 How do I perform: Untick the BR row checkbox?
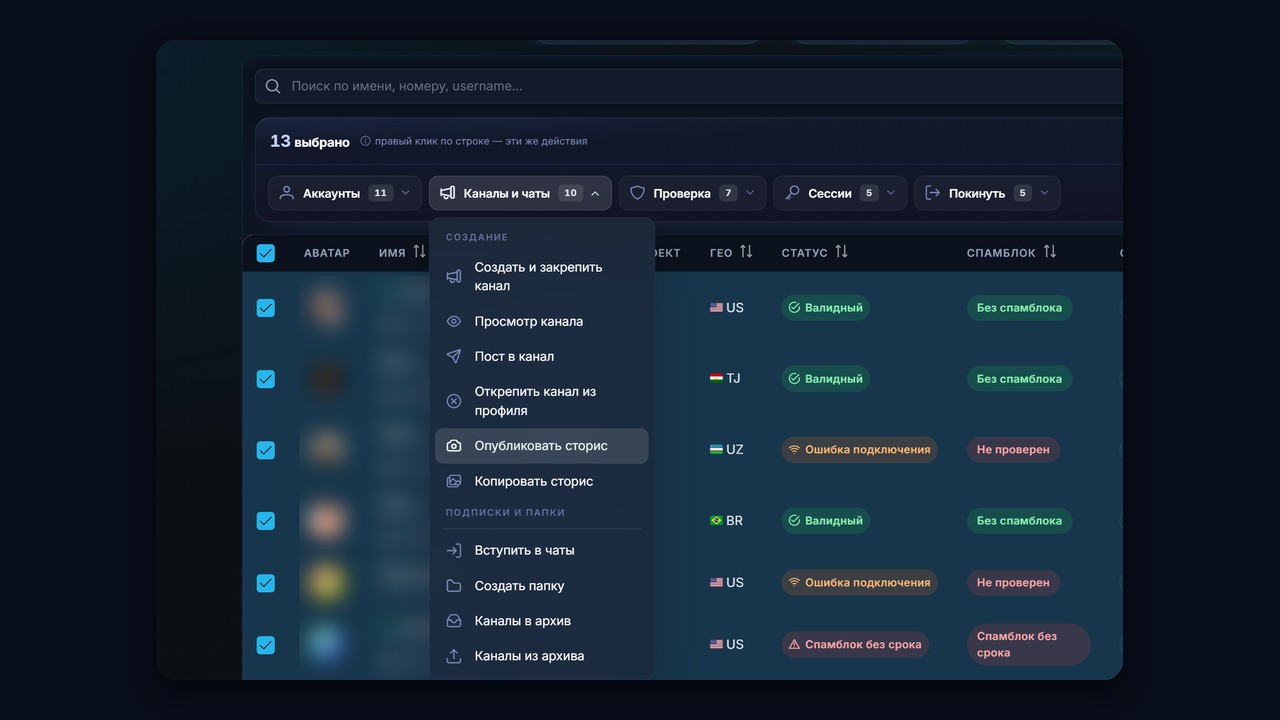pos(265,521)
